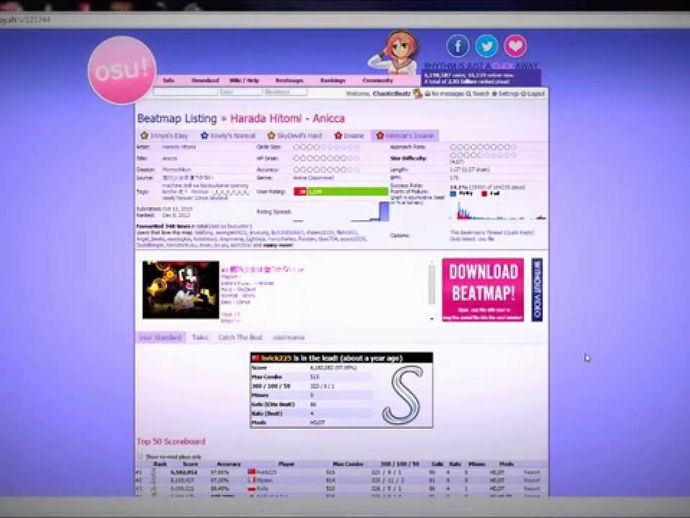The height and width of the screenshot is (518, 690).
Task: Click the Max Combo column header
Action: (348, 464)
